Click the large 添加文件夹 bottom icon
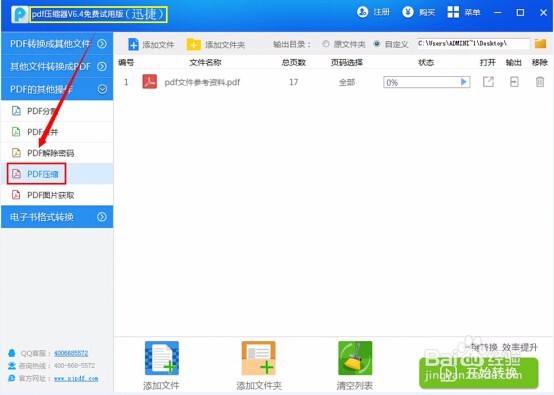The image size is (554, 395). [x=258, y=358]
